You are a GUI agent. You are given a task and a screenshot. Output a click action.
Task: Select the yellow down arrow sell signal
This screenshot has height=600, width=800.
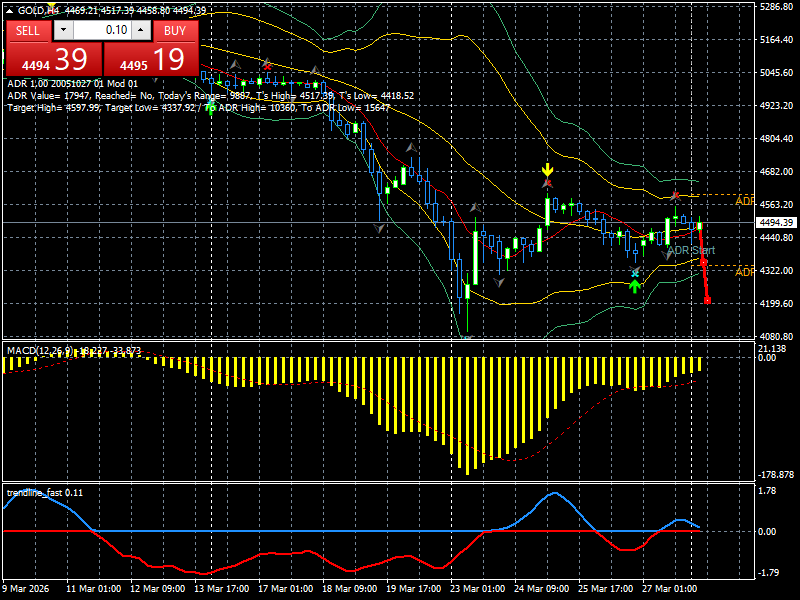click(547, 169)
